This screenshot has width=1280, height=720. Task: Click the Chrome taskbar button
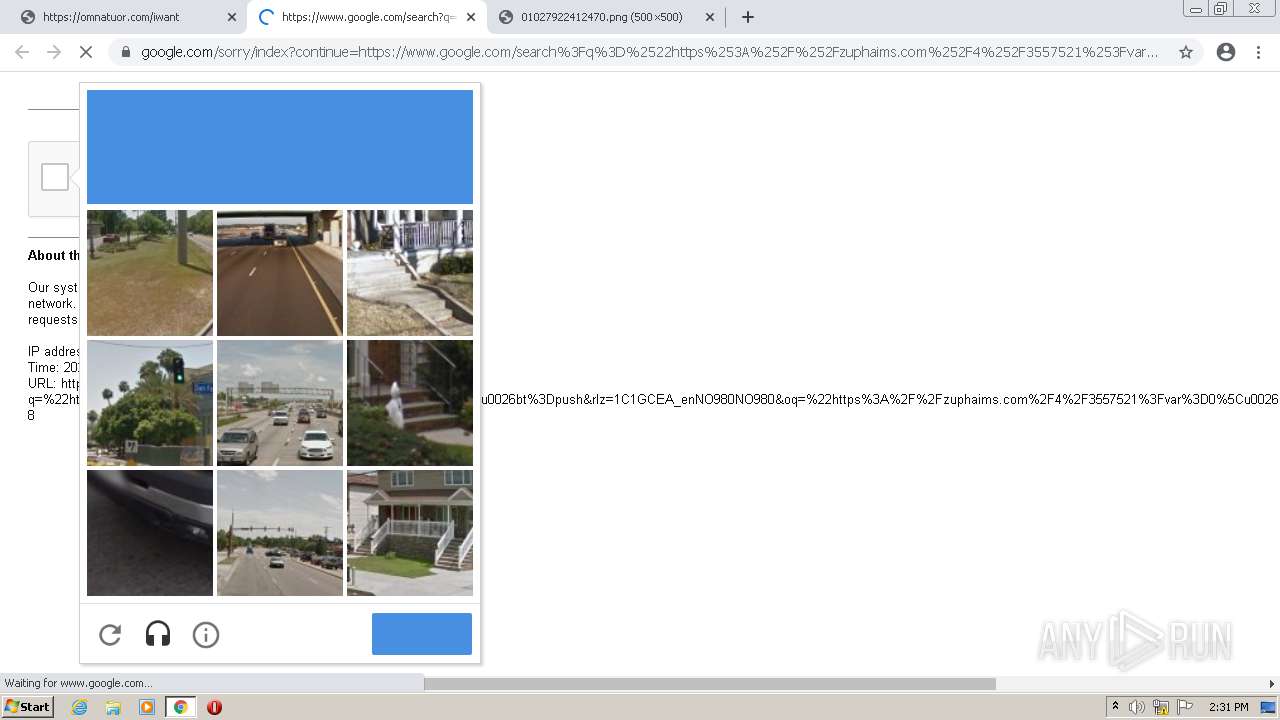pyautogui.click(x=180, y=707)
